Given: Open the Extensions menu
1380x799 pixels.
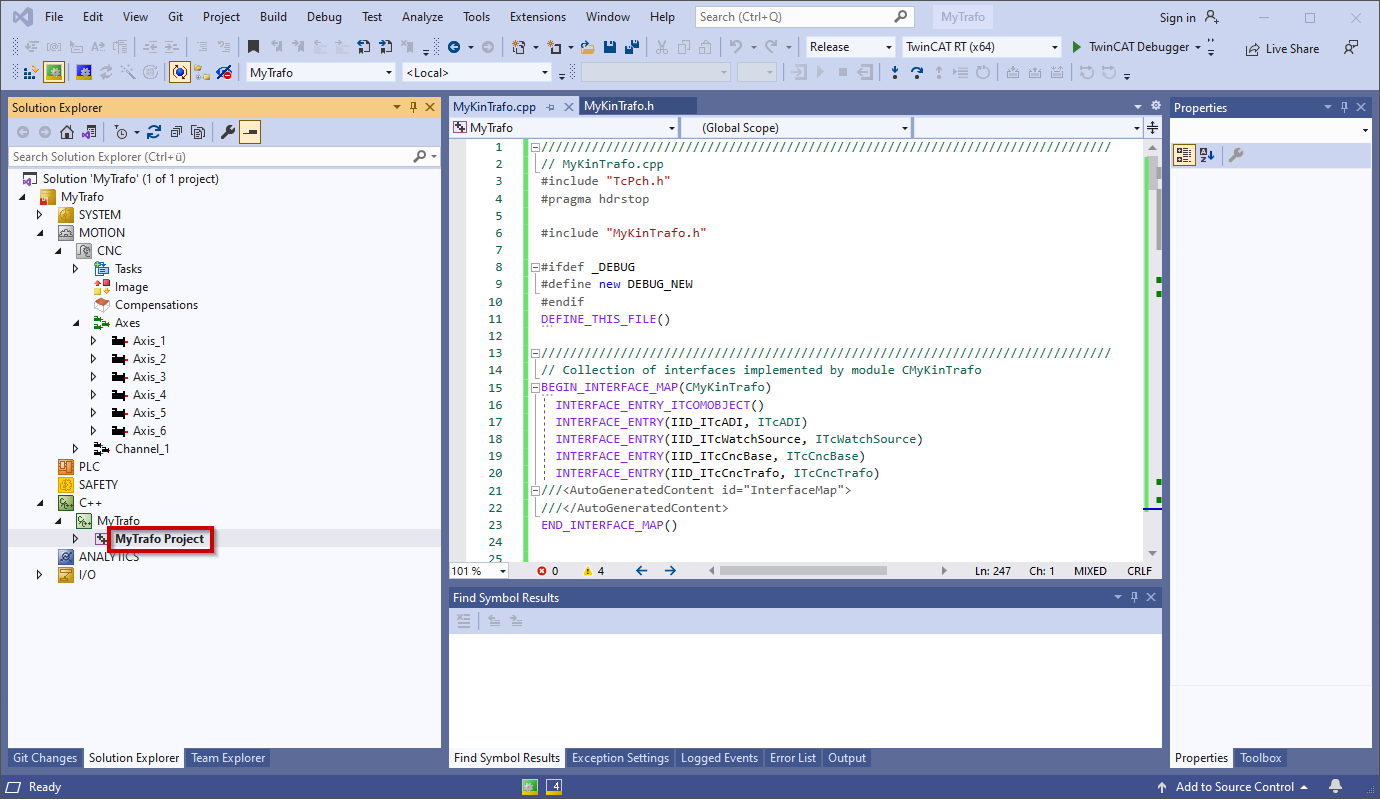Looking at the screenshot, I should (537, 17).
